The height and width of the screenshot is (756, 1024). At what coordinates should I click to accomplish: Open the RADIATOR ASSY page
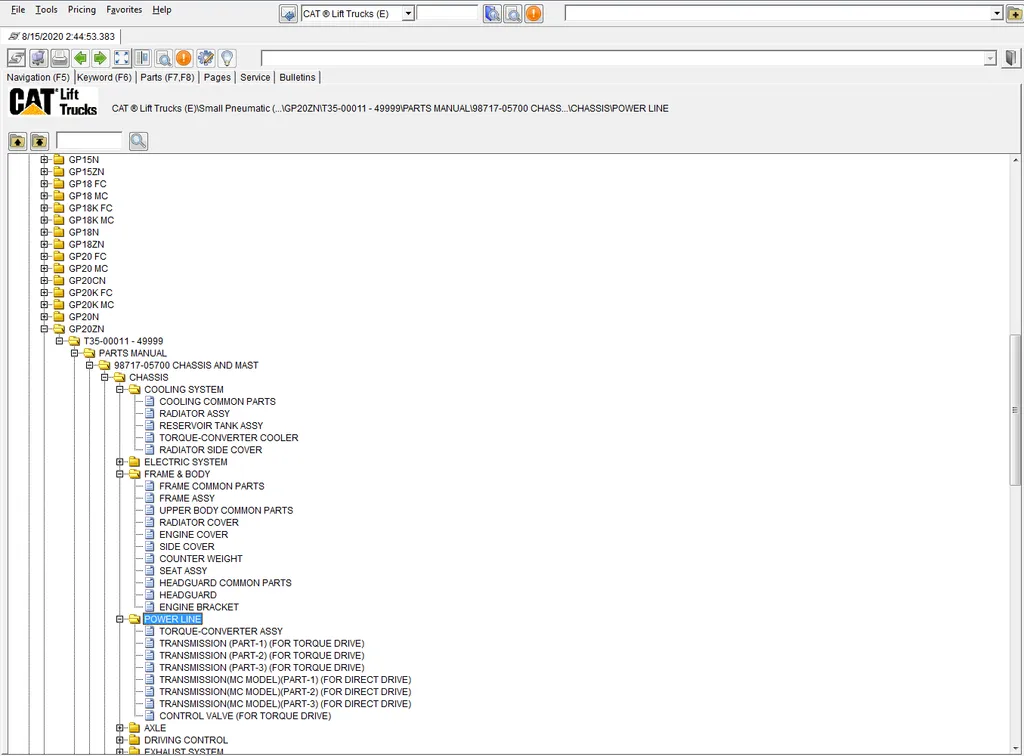(x=195, y=413)
